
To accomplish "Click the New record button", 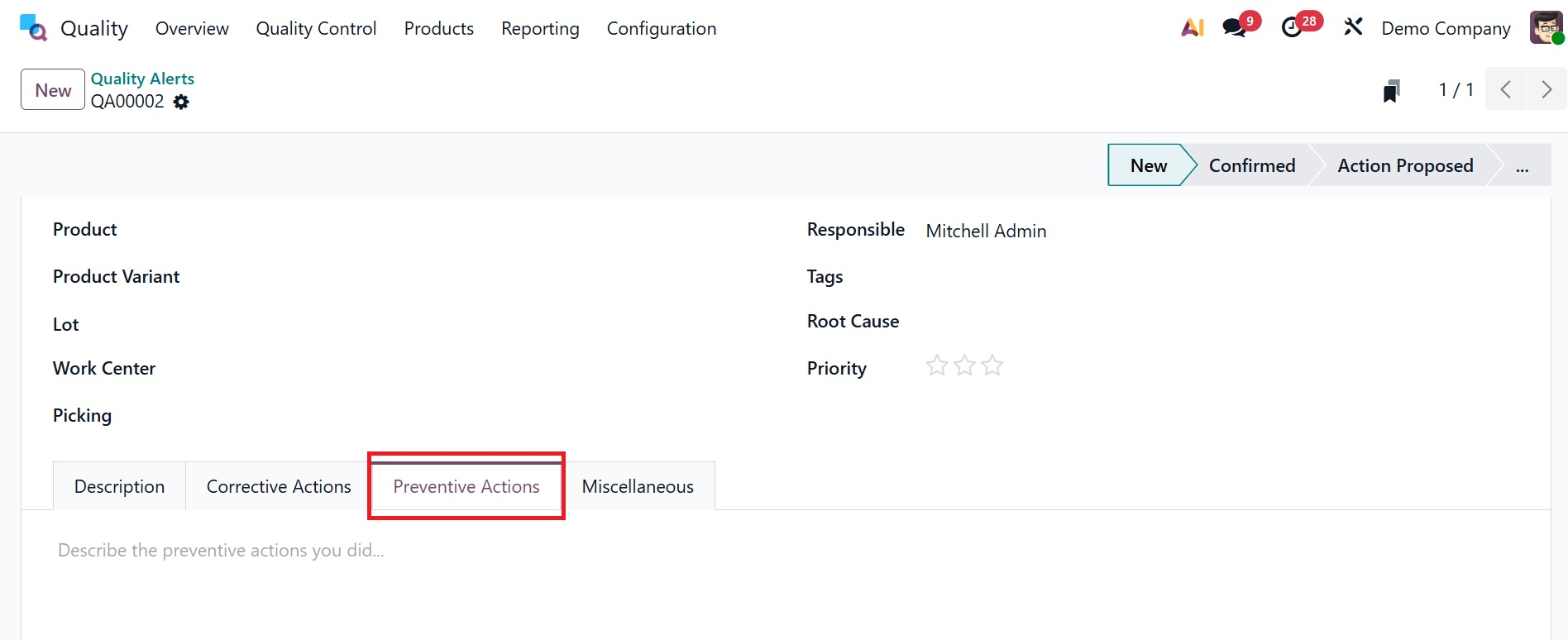I will click(53, 89).
